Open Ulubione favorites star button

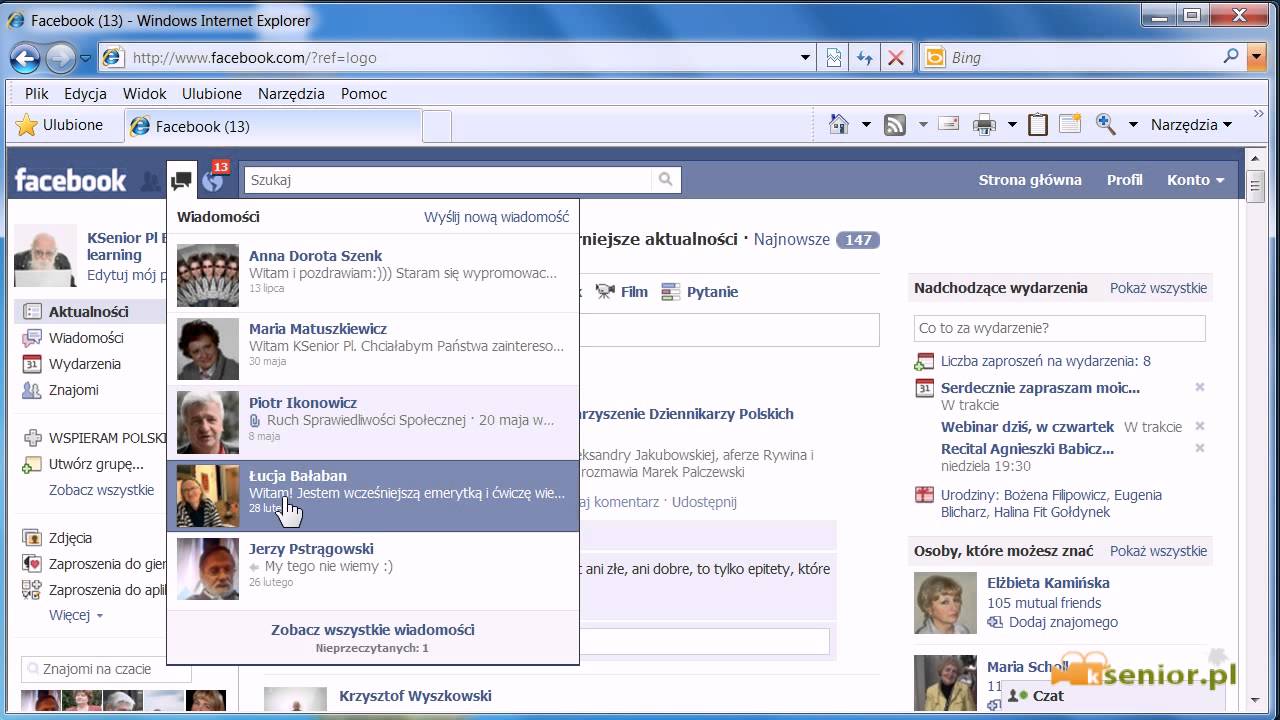click(60, 125)
